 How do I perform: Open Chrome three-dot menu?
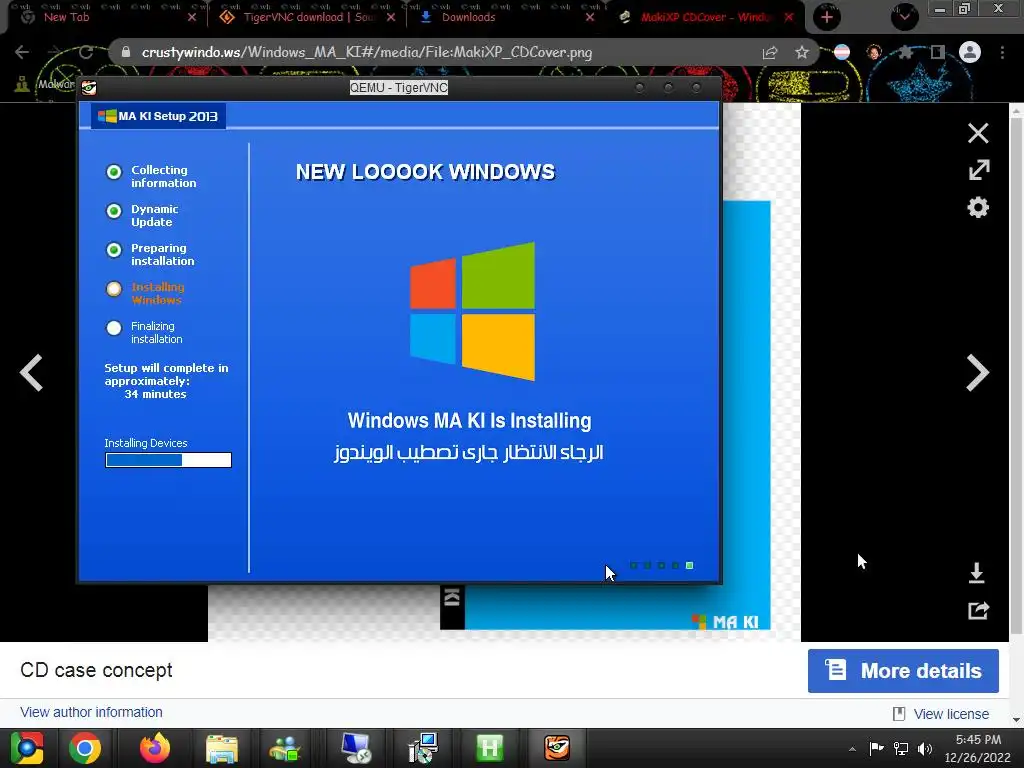point(1002,52)
